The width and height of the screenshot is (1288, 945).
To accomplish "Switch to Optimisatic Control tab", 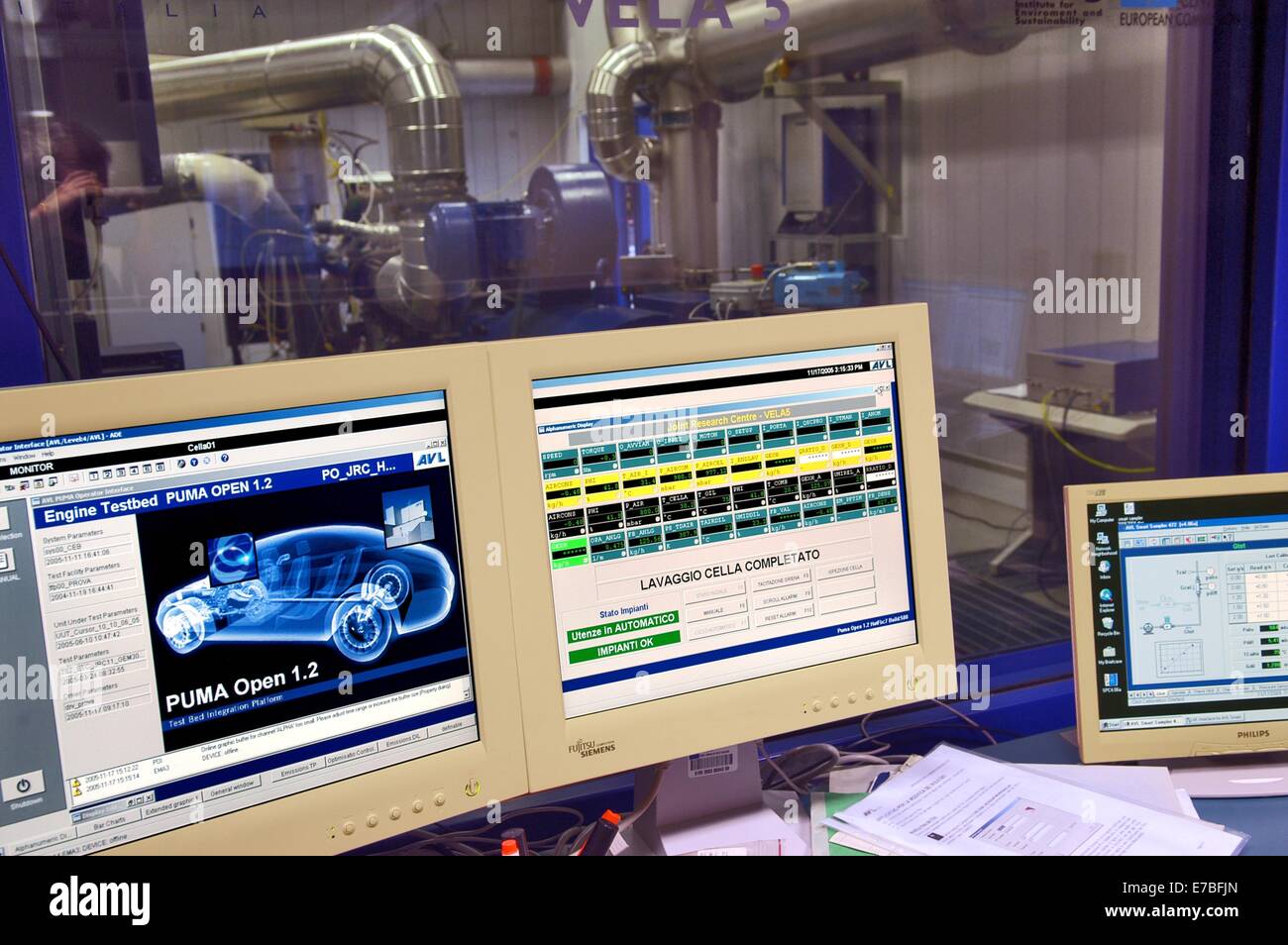I will point(352,755).
